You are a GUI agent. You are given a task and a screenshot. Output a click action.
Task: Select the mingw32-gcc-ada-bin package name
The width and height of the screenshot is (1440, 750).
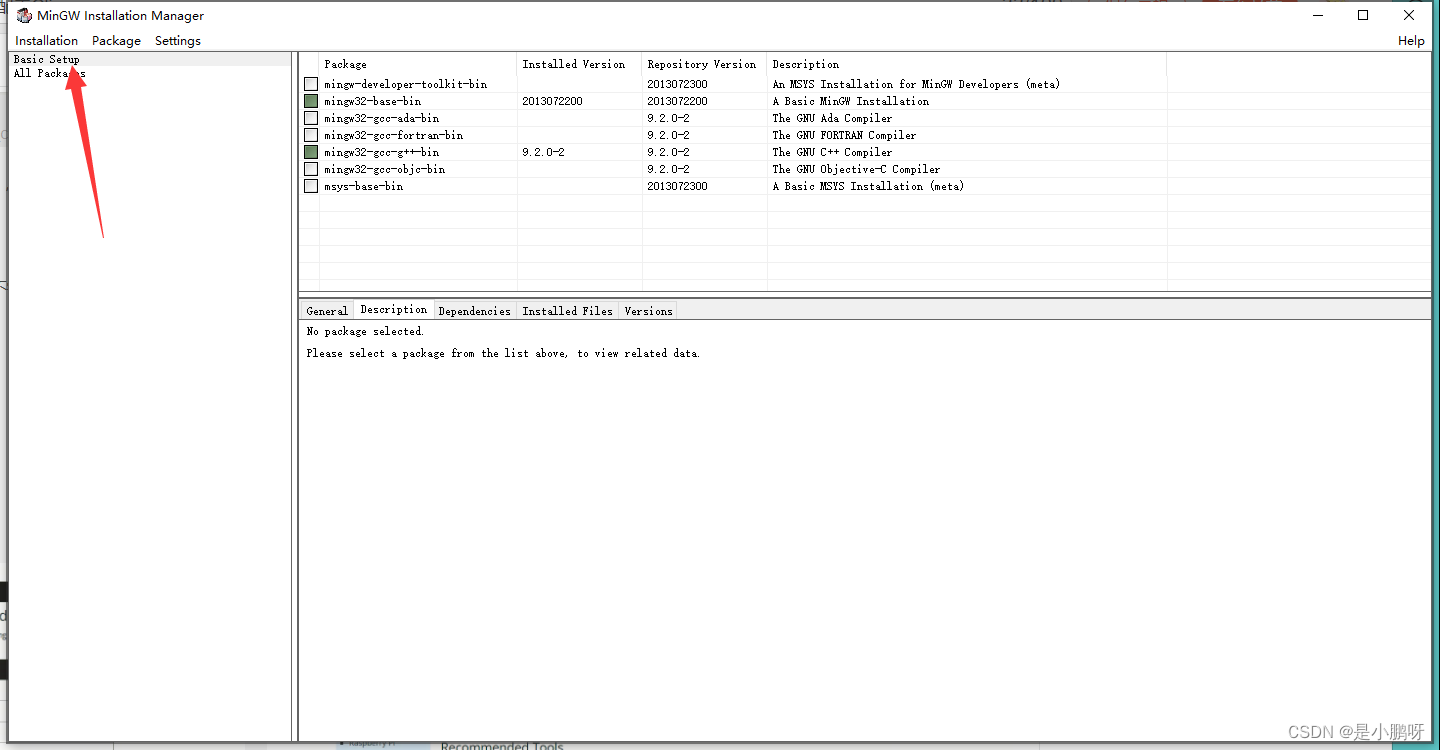click(381, 118)
